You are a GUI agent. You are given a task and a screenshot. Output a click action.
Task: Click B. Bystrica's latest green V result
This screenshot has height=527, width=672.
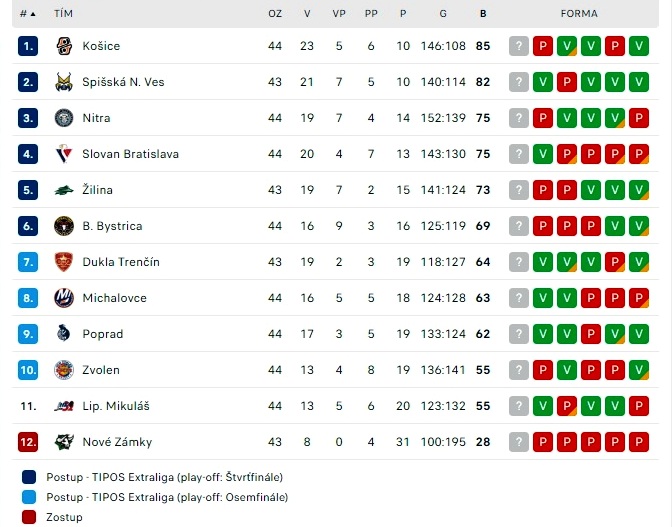pyautogui.click(x=615, y=226)
